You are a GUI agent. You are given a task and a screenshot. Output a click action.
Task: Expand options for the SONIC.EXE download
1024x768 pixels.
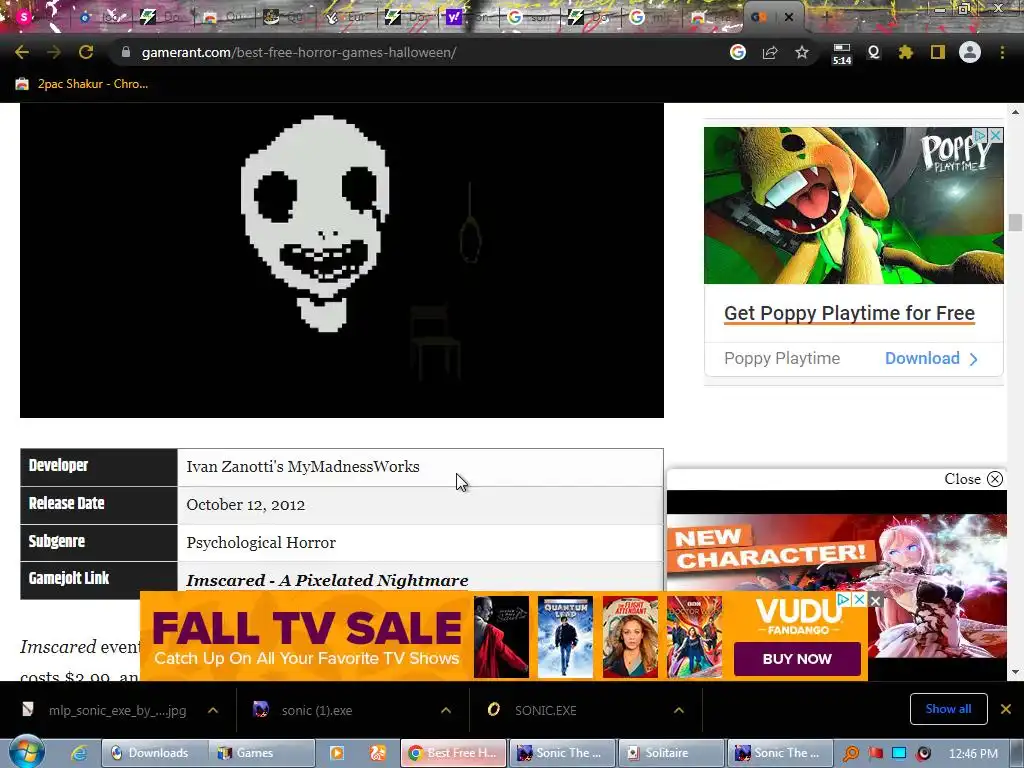click(679, 710)
